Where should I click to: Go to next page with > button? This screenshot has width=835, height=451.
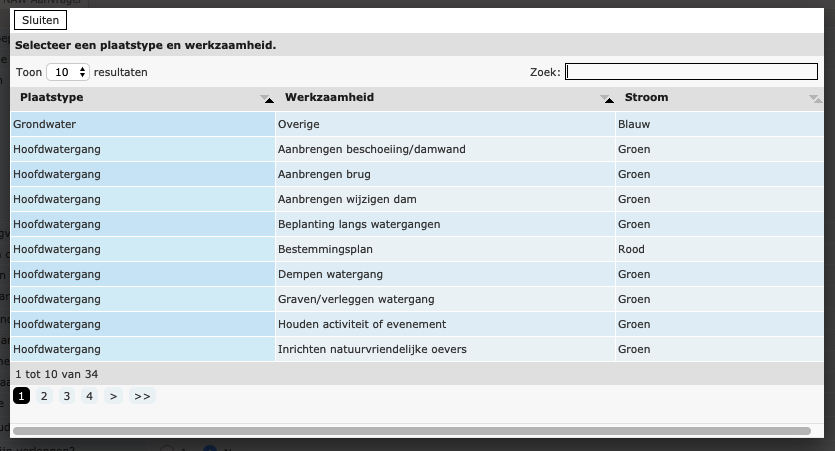[113, 397]
